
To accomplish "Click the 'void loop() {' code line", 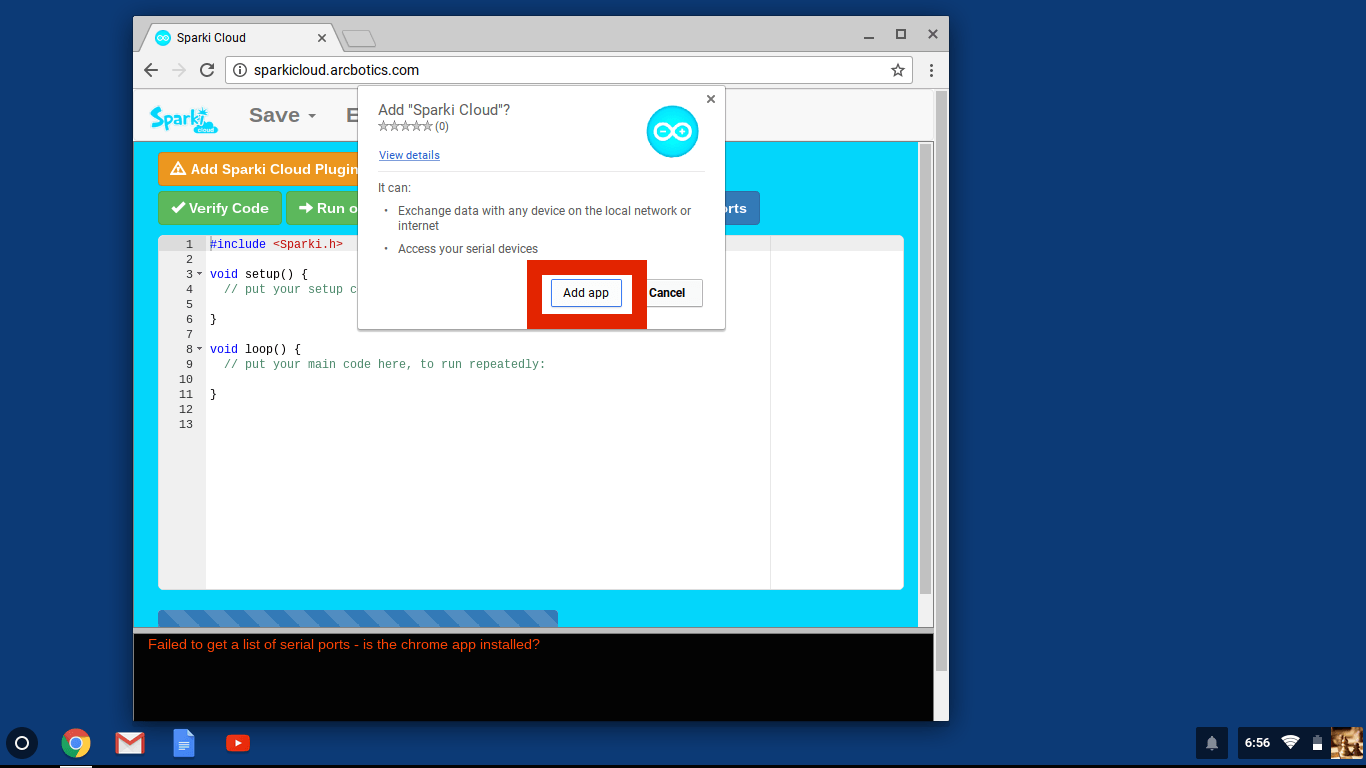I will (x=255, y=349).
